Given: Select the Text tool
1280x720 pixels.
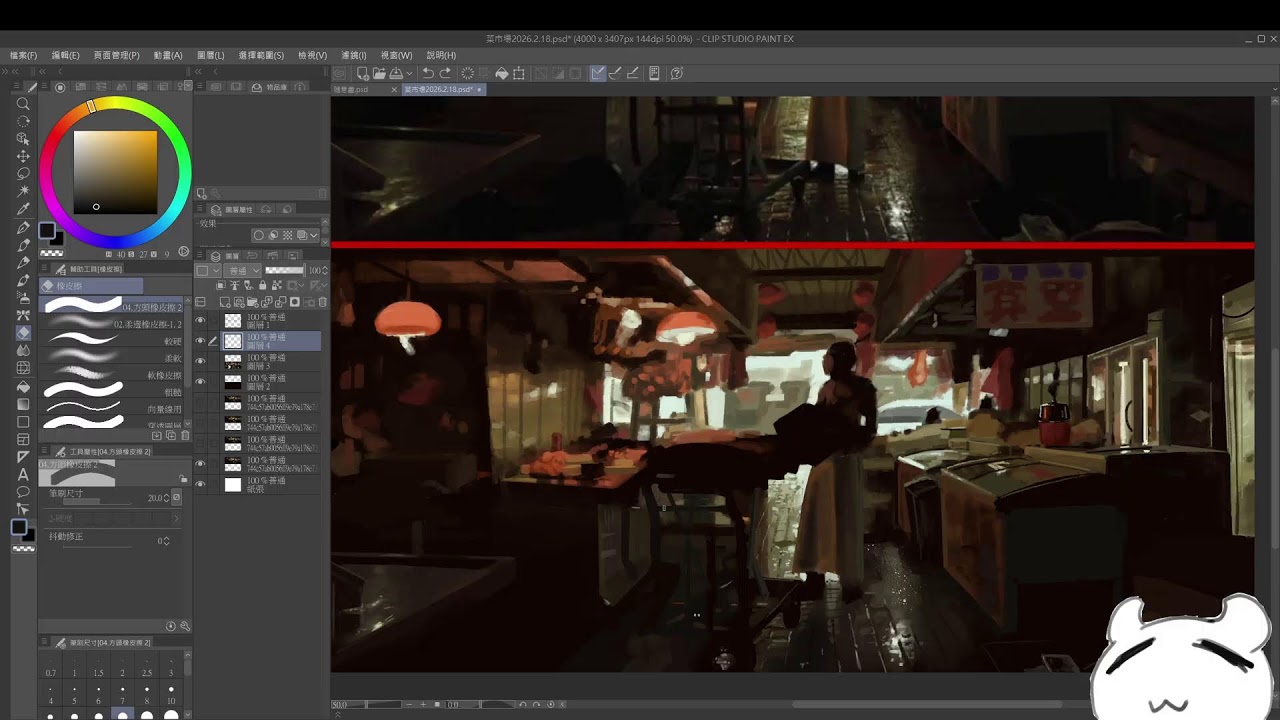Looking at the screenshot, I should 23,474.
